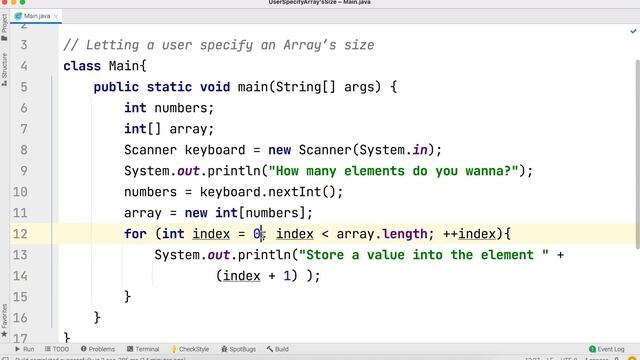
Task: Click '++index' in the for statement
Action: [x=469, y=234]
